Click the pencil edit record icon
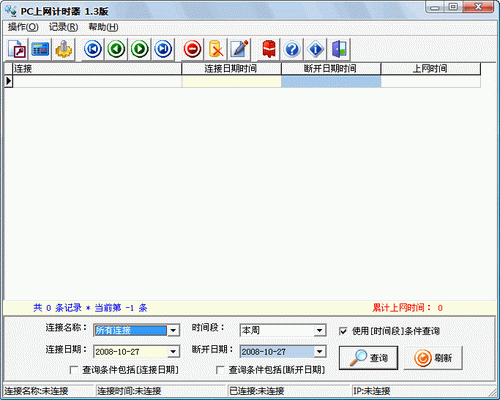Image resolution: width=500 pixels, height=400 pixels. point(240,49)
